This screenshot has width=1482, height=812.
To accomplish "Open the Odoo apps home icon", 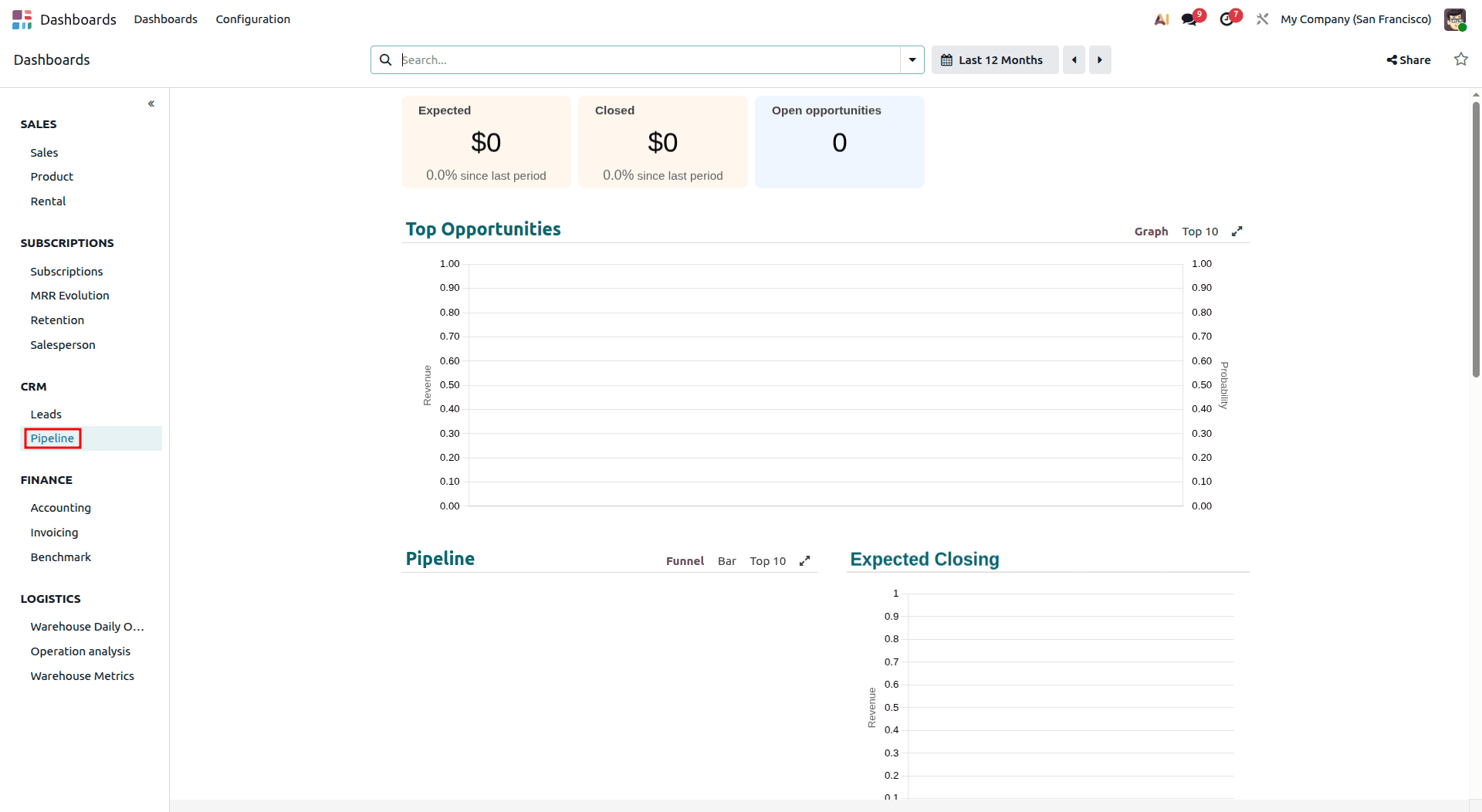I will 22,19.
